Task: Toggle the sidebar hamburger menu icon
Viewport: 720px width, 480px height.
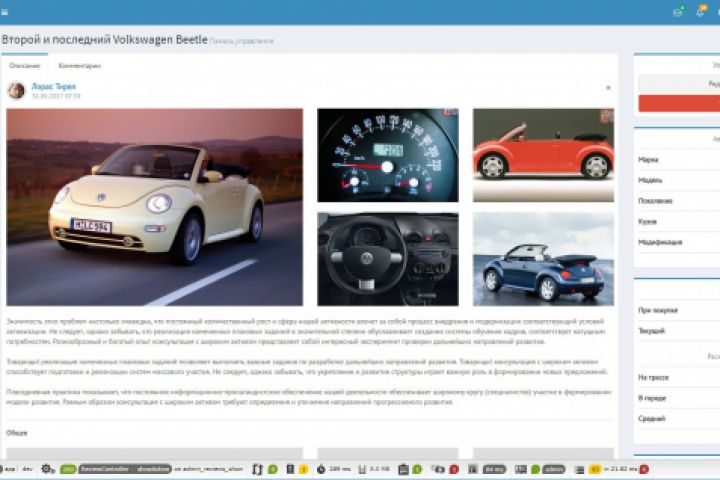Action: coord(4,12)
